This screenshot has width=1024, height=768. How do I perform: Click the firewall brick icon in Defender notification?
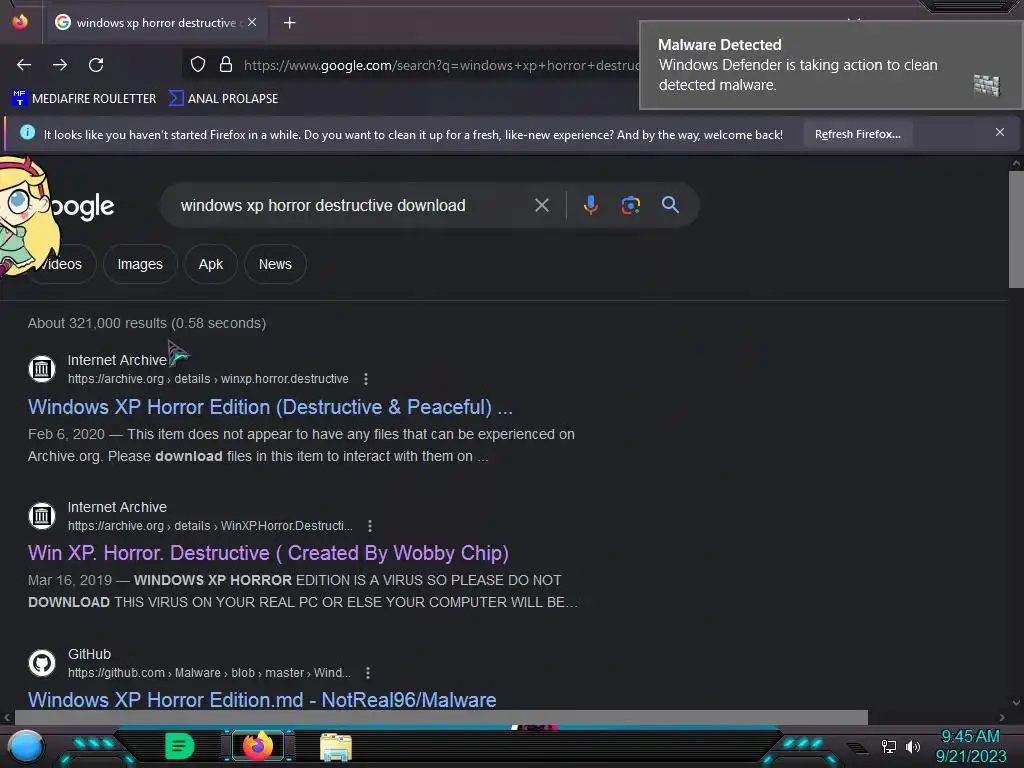(986, 85)
